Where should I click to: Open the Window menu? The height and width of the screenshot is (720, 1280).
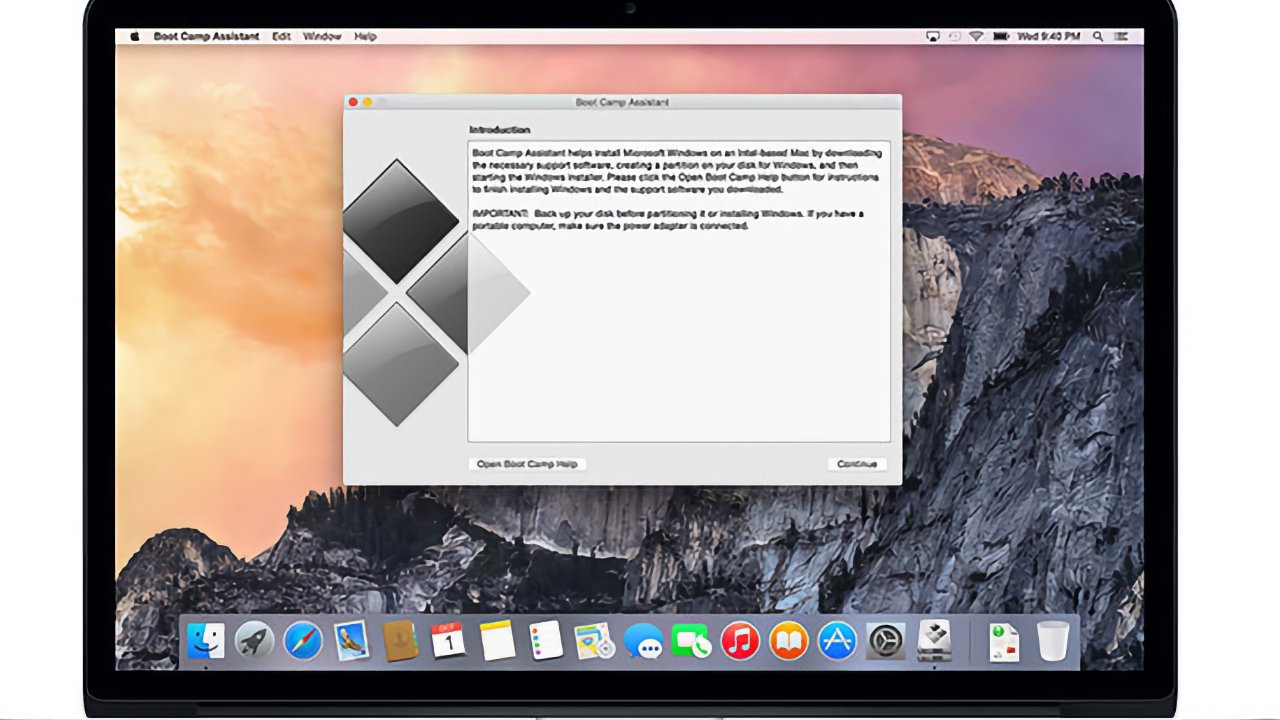(x=322, y=36)
